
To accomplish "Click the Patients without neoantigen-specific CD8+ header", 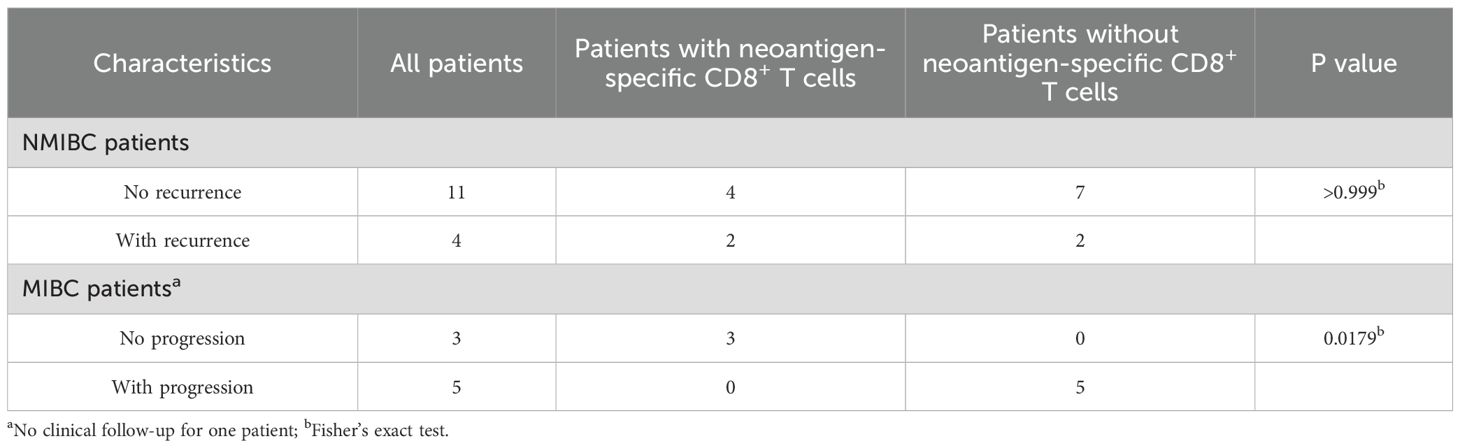I will pos(1080,62).
